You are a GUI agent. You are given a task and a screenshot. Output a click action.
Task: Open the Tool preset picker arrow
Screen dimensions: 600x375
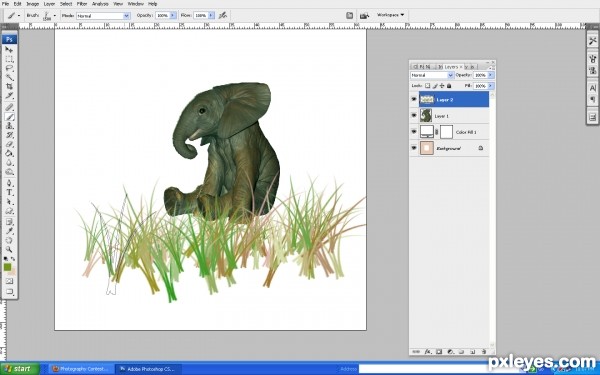19,16
